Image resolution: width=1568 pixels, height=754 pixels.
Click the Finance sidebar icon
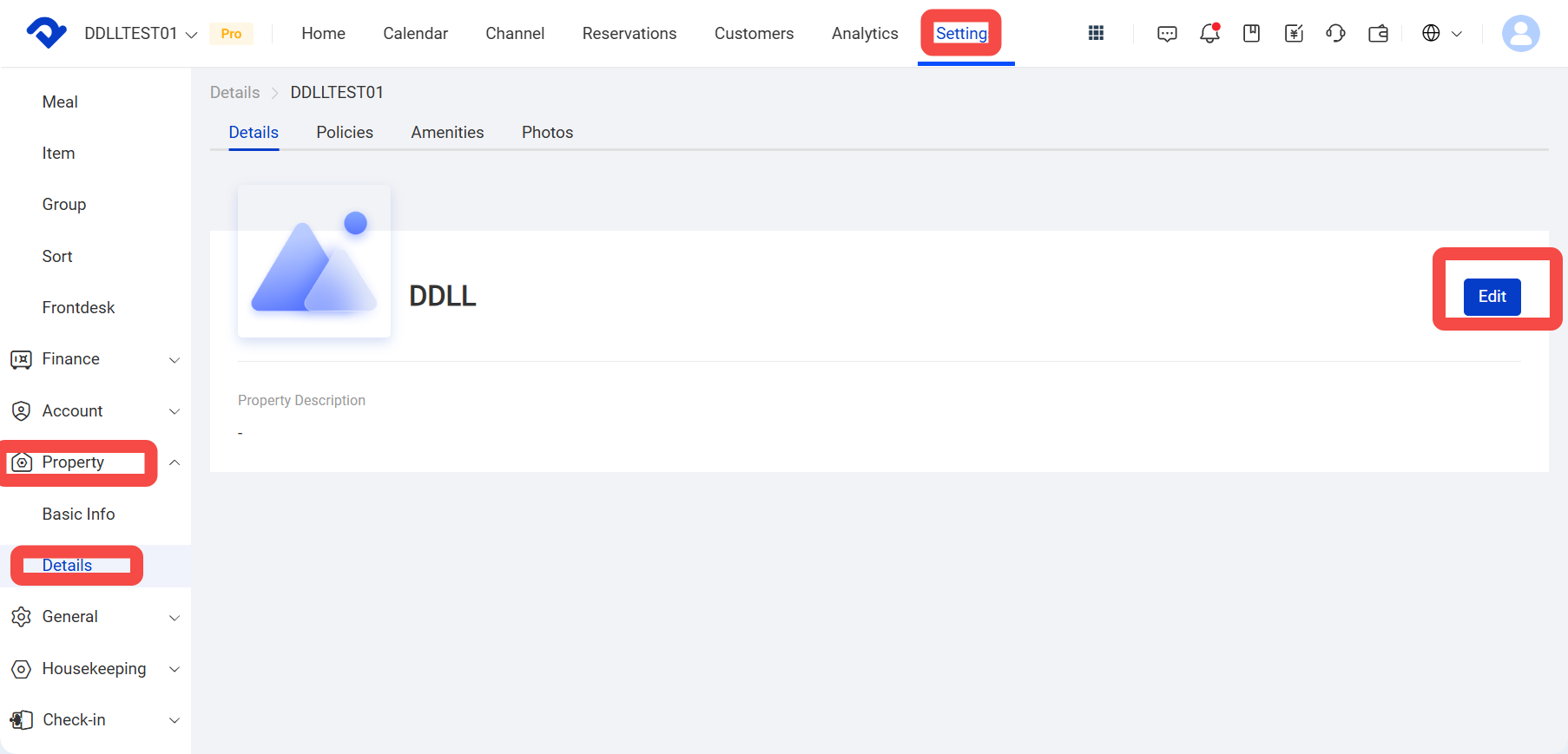coord(21,359)
